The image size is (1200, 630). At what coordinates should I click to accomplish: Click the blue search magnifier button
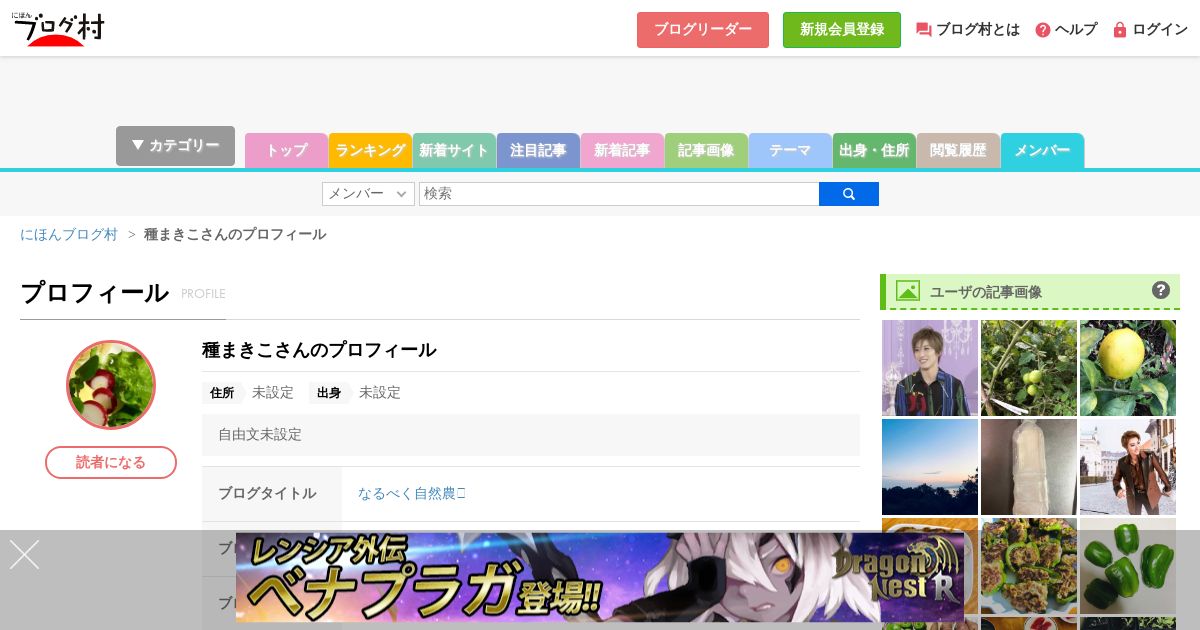[x=849, y=194]
